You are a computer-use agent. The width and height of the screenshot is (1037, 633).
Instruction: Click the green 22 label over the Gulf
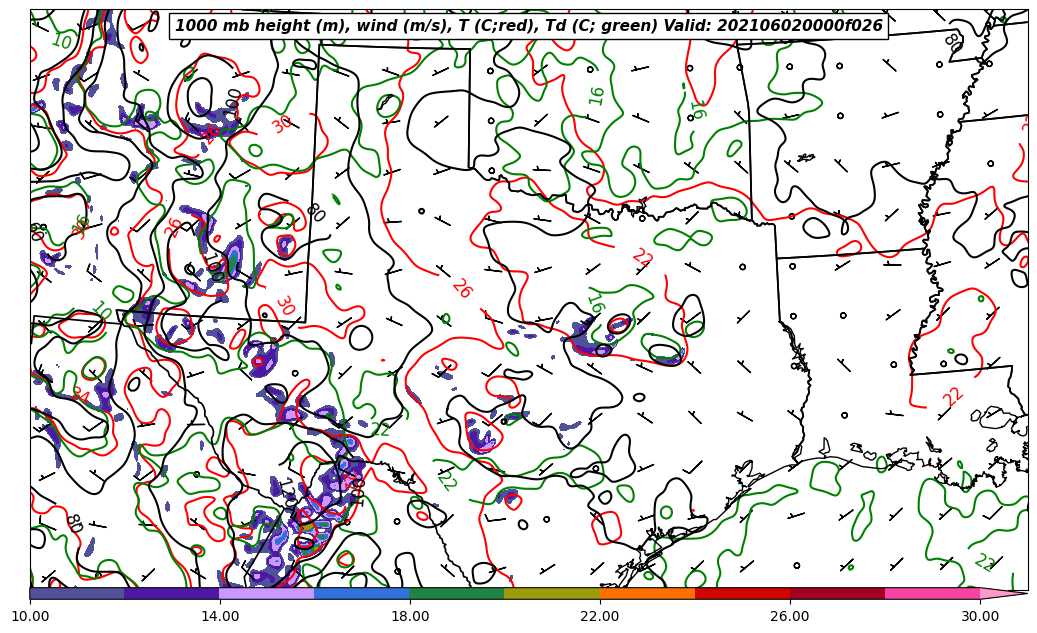984,562
